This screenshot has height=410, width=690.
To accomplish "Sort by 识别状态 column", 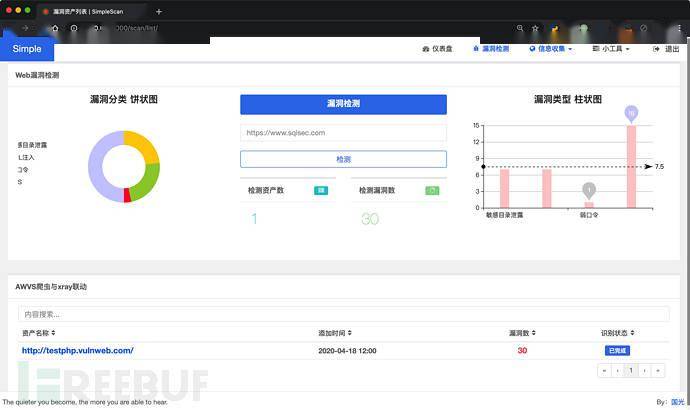I will click(618, 333).
